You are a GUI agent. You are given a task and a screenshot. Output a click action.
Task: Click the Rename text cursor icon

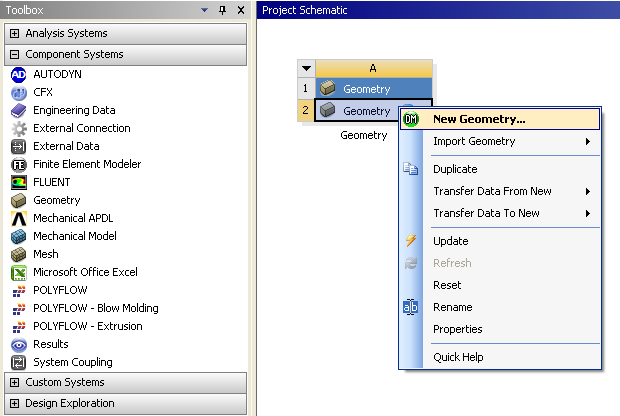pyautogui.click(x=410, y=307)
